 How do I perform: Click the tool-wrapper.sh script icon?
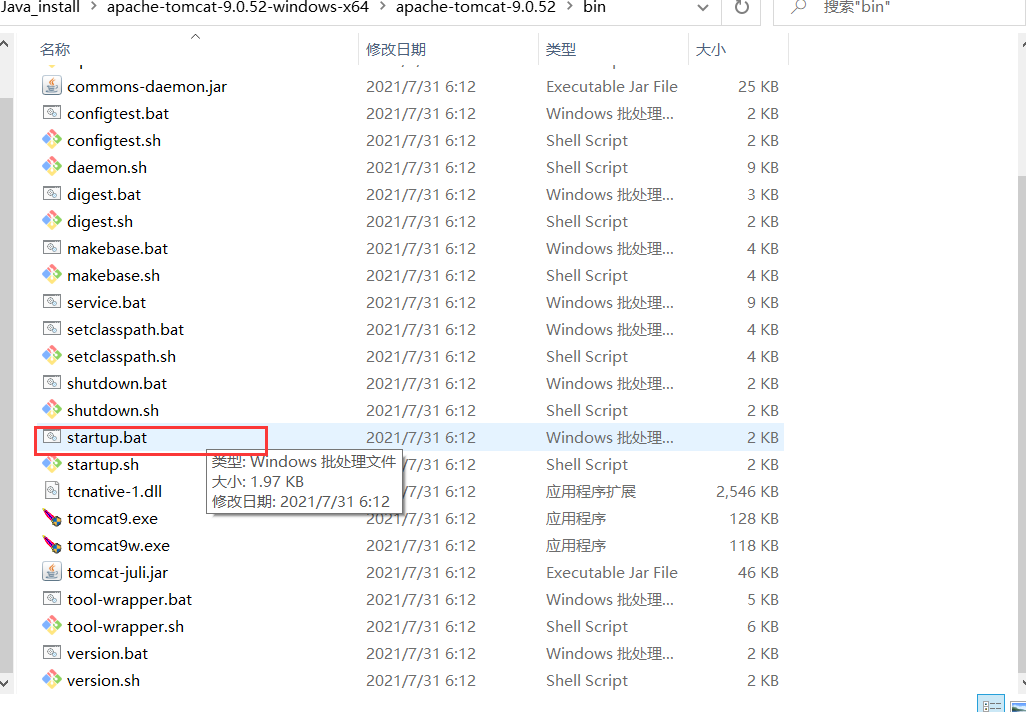(x=52, y=626)
